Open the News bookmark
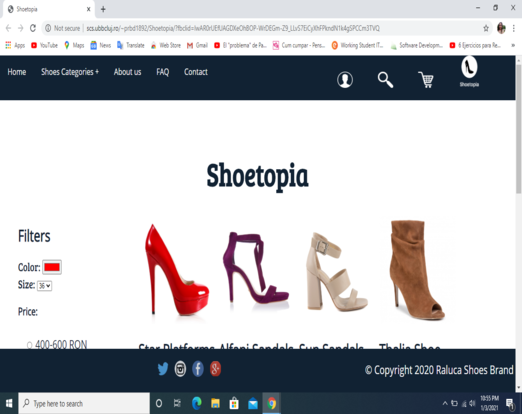Viewport: 522px width, 414px height. click(101, 45)
